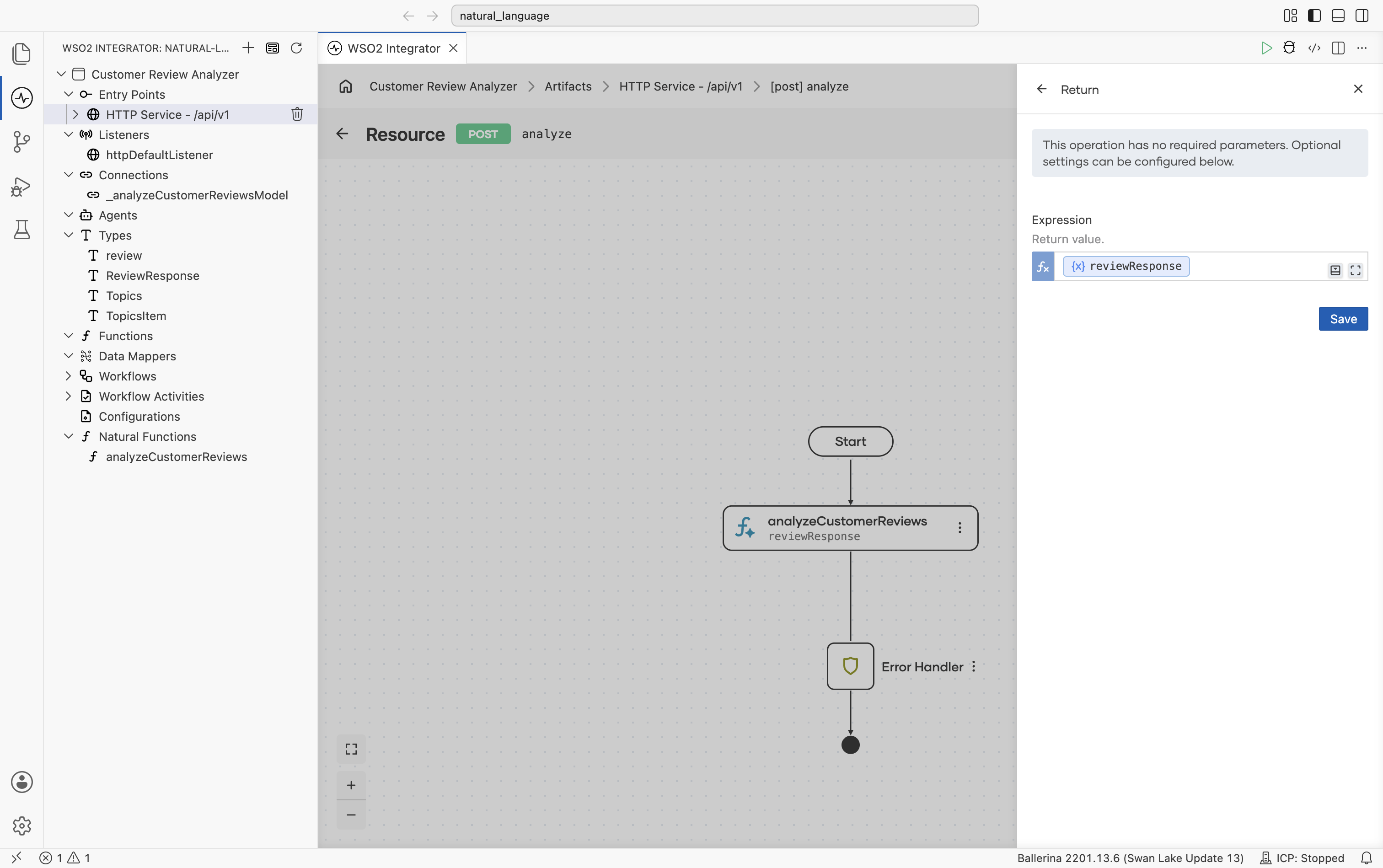The height and width of the screenshot is (868, 1383).
Task: Show source code with the </> icon
Action: pos(1314,48)
